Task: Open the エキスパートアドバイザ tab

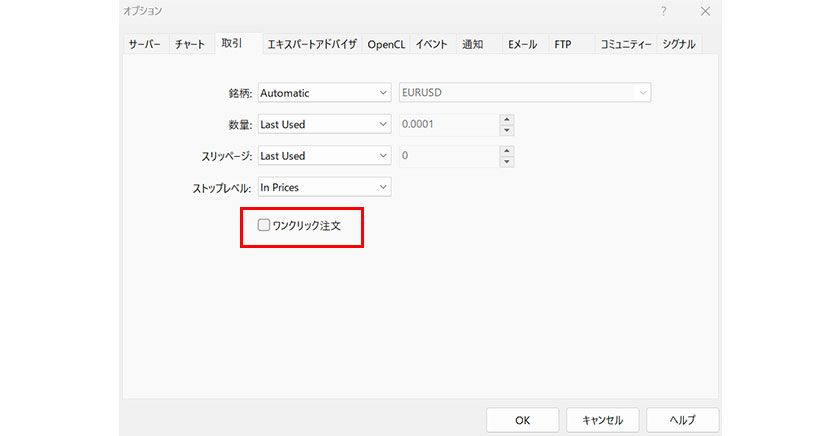Action: coord(311,45)
